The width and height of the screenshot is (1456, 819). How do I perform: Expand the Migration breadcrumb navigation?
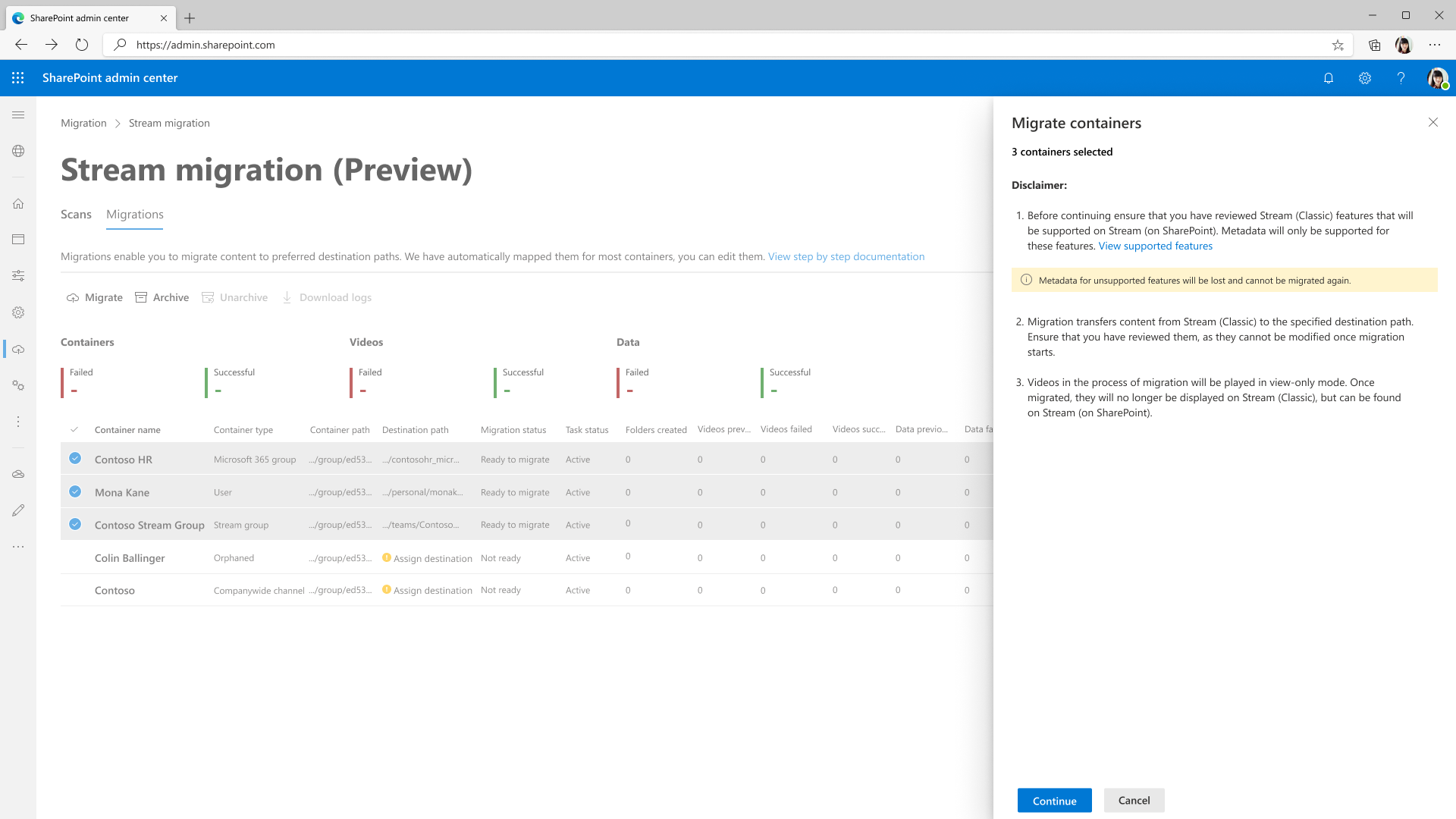click(84, 123)
